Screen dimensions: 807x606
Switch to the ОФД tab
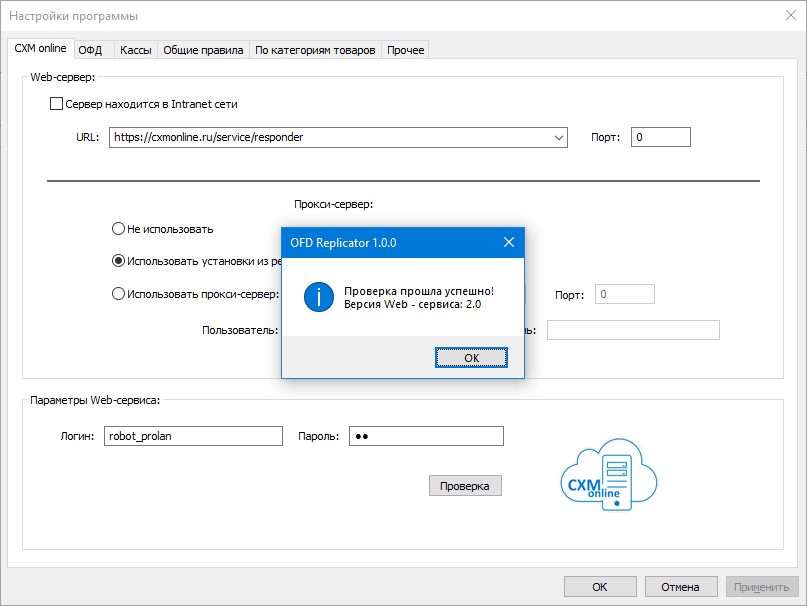[x=91, y=50]
